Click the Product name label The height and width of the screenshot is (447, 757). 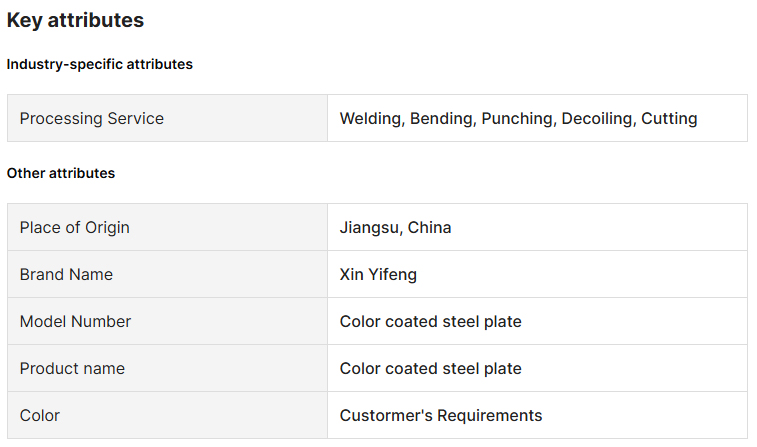point(72,368)
